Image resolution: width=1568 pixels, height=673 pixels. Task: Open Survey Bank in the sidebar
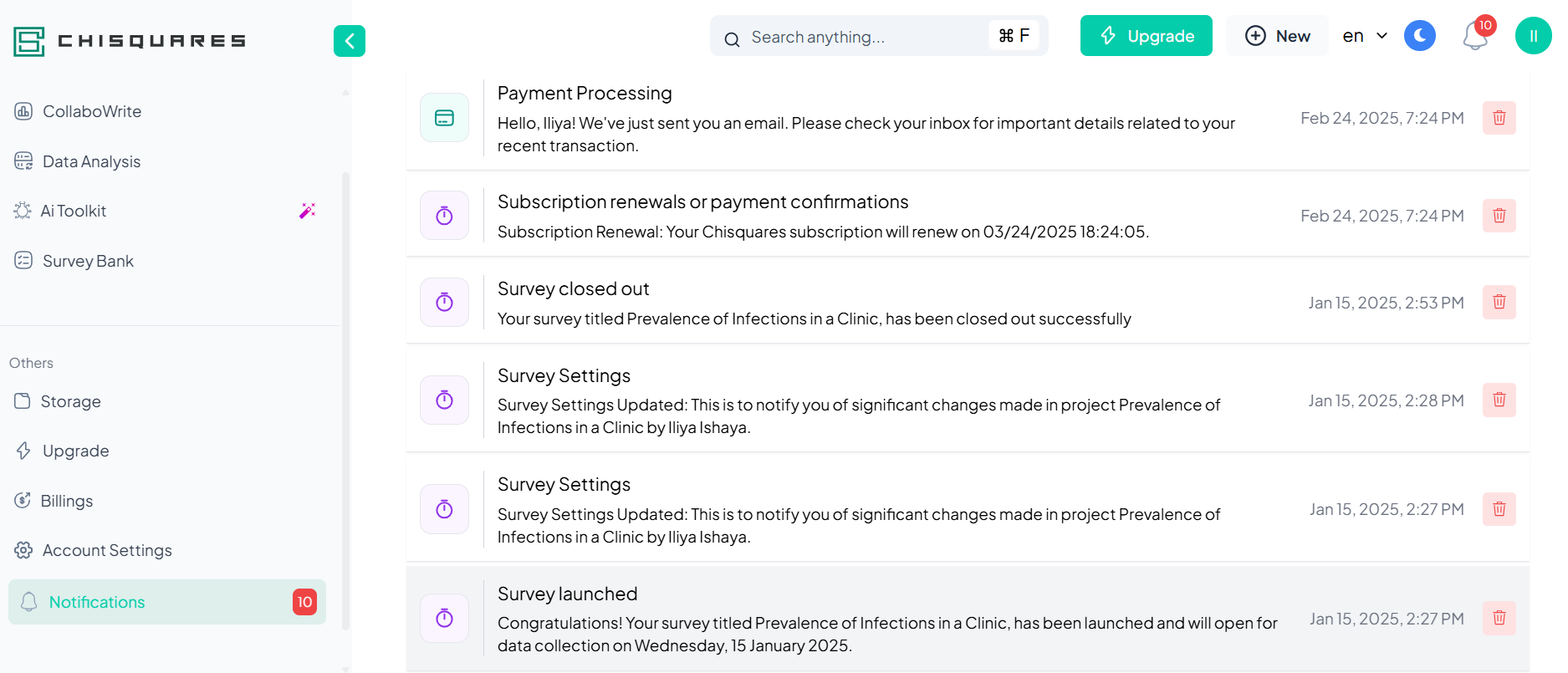88,261
